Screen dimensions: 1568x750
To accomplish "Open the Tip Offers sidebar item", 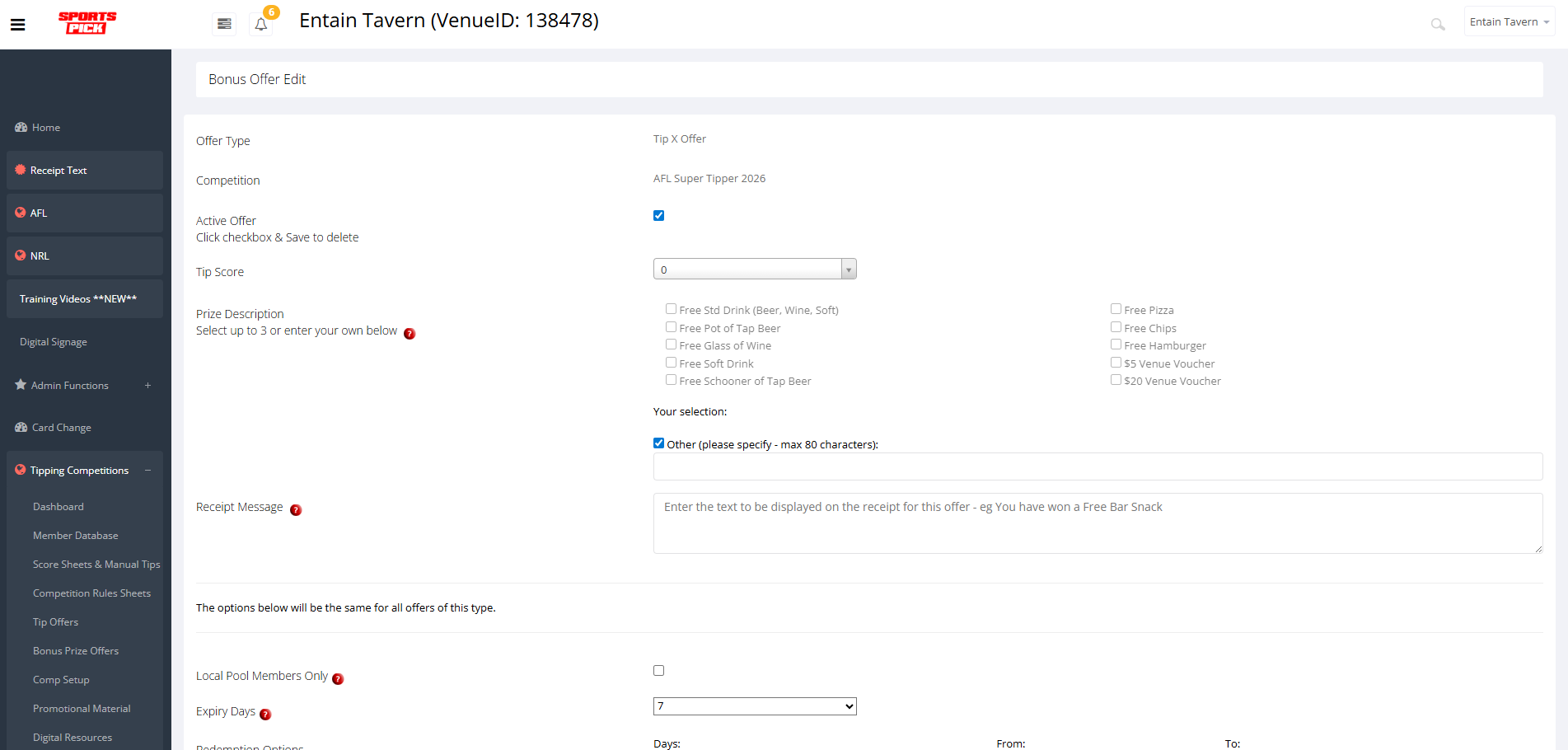I will [55, 622].
